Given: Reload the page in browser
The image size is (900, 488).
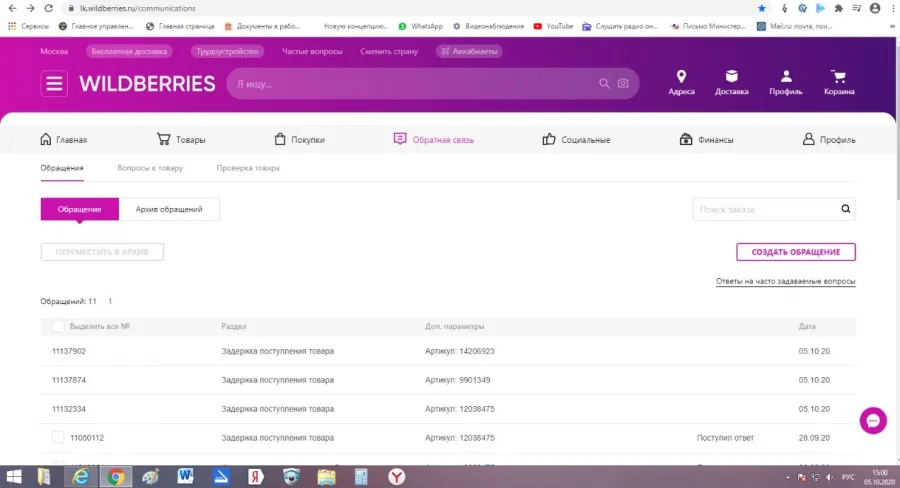Looking at the screenshot, I should point(49,8).
